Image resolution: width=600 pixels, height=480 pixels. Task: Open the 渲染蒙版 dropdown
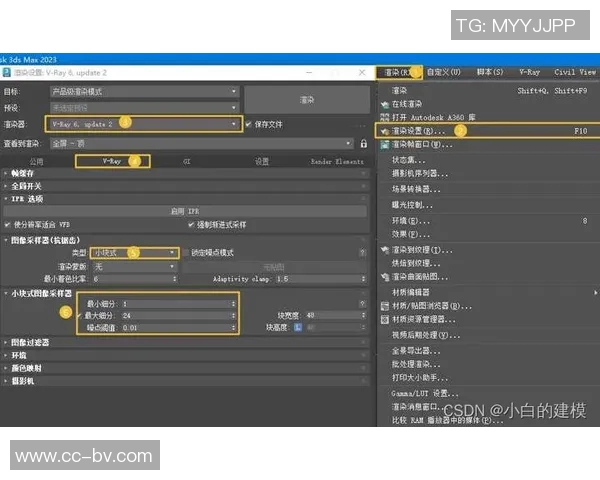pyautogui.click(x=135, y=266)
